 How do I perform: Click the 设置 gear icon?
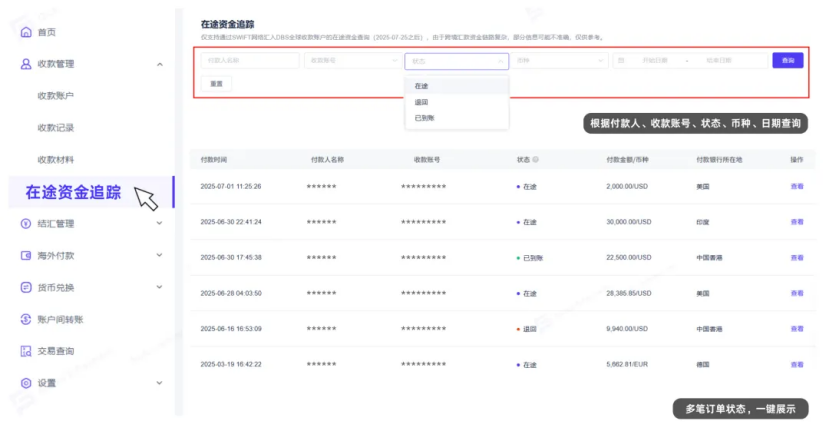[26, 383]
